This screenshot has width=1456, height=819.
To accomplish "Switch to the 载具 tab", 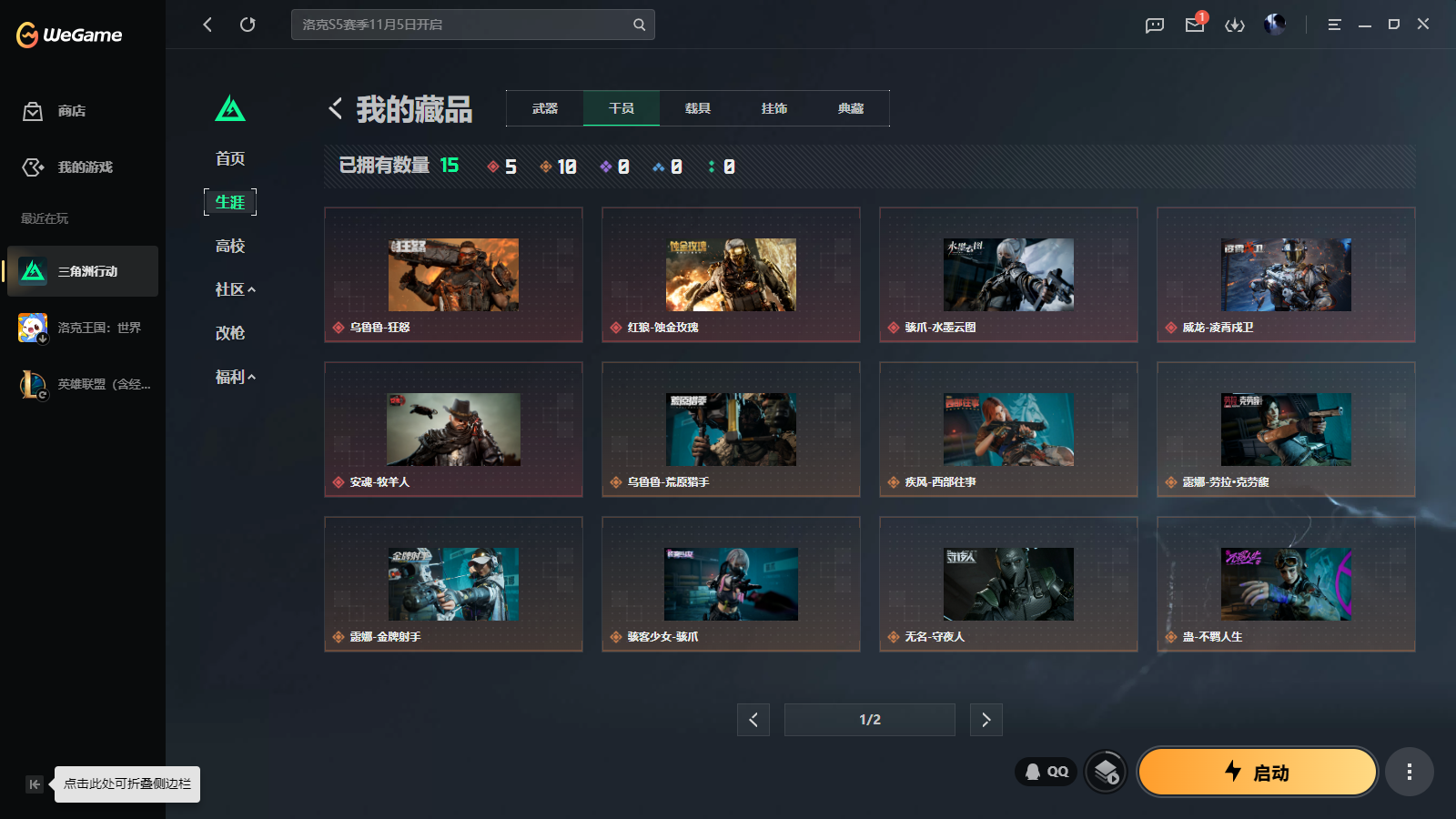I will pyautogui.click(x=698, y=108).
